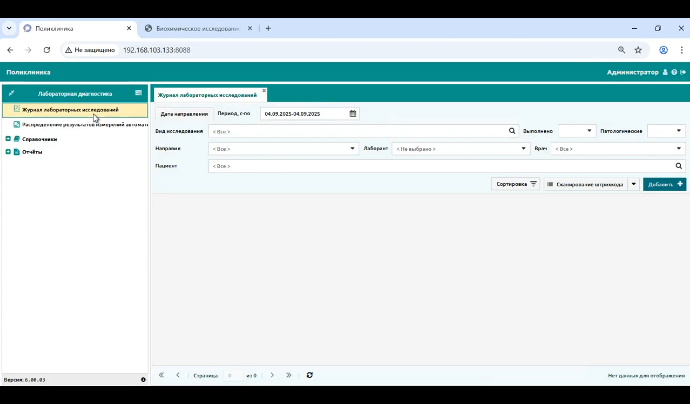This screenshot has width=690, height=404.
Task: Open the Лаборант dropdown list
Action: (460, 149)
